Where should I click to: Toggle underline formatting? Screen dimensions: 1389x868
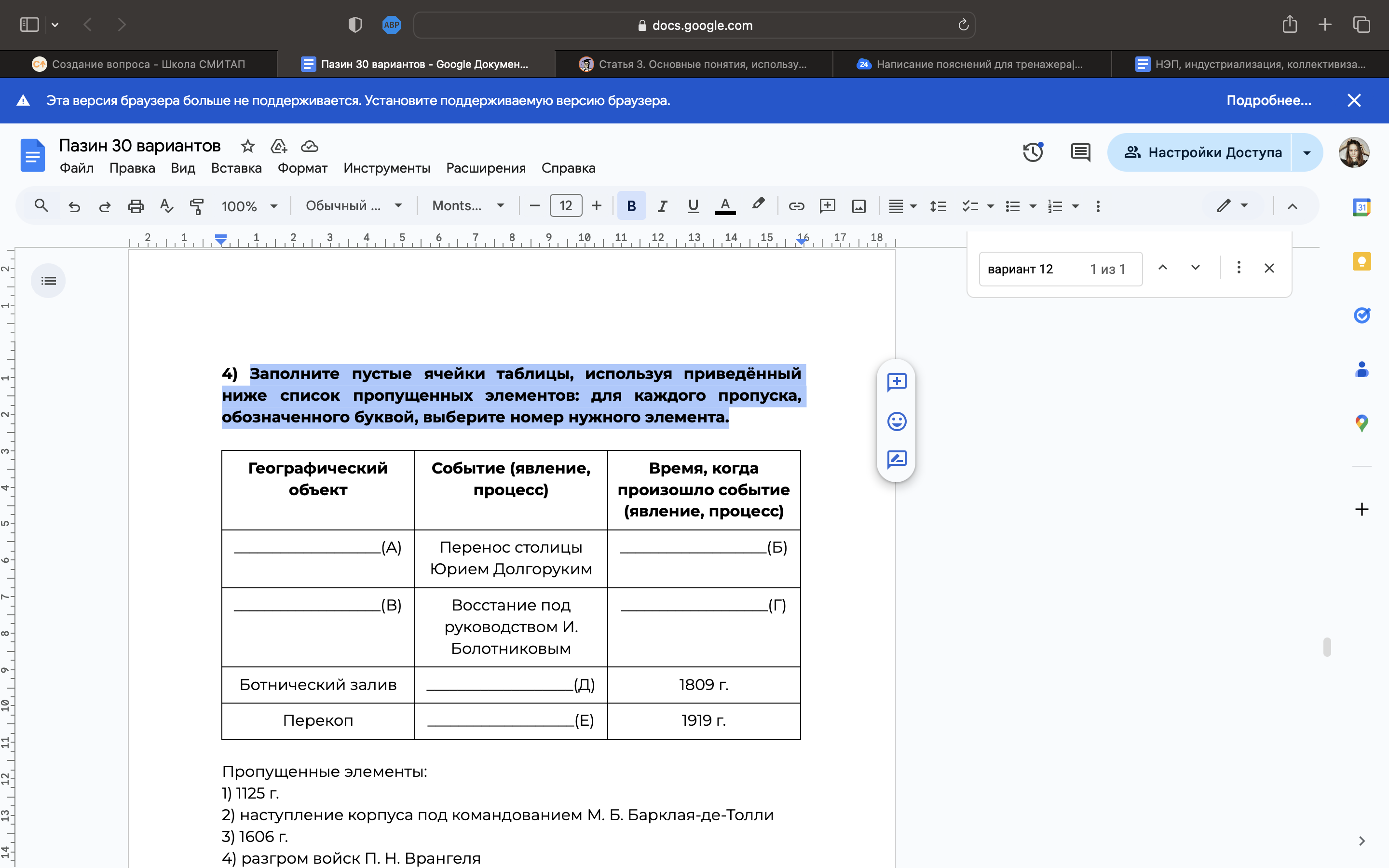click(x=694, y=206)
